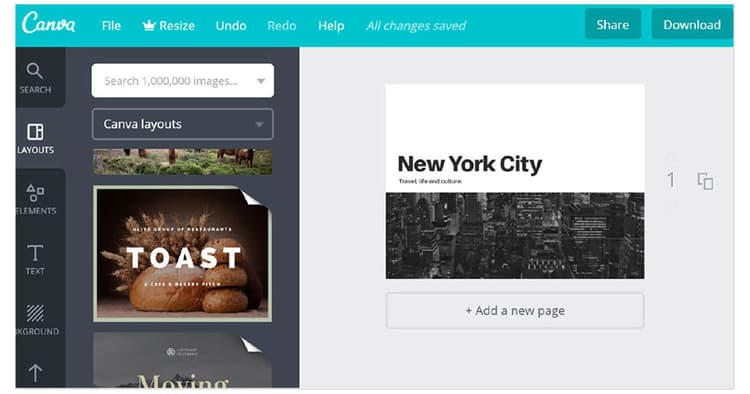Click Undo in the top bar
The height and width of the screenshot is (394, 750).
pyautogui.click(x=231, y=25)
